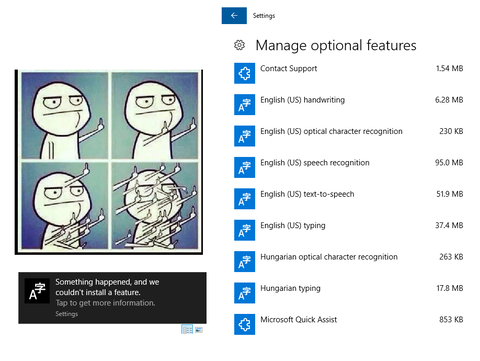This screenshot has width=480, height=361.
Task: Click the language icon in the notification toast
Action: point(37,291)
